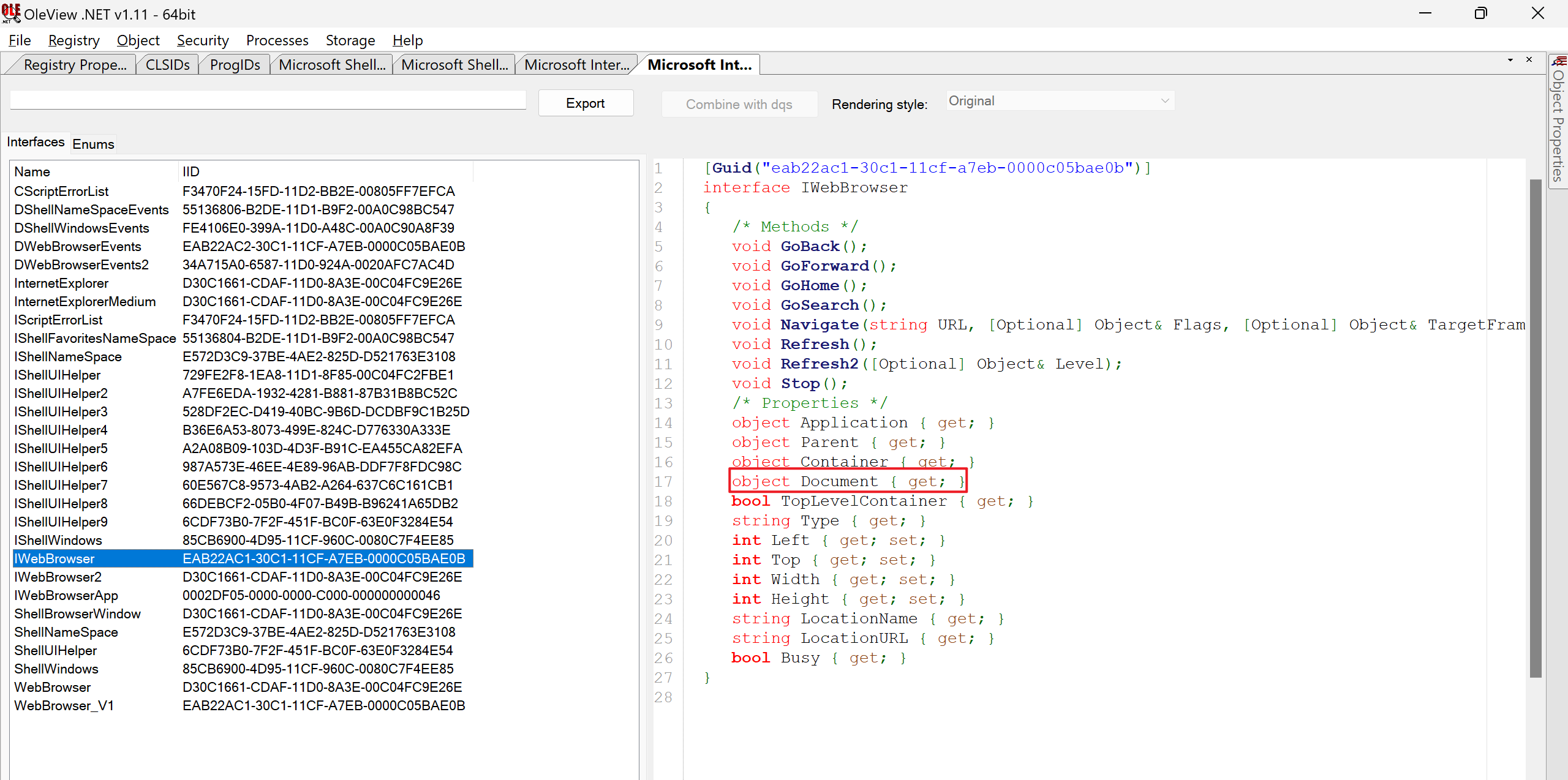Minimize the OleView window
The image size is (1568, 780).
[x=1425, y=13]
